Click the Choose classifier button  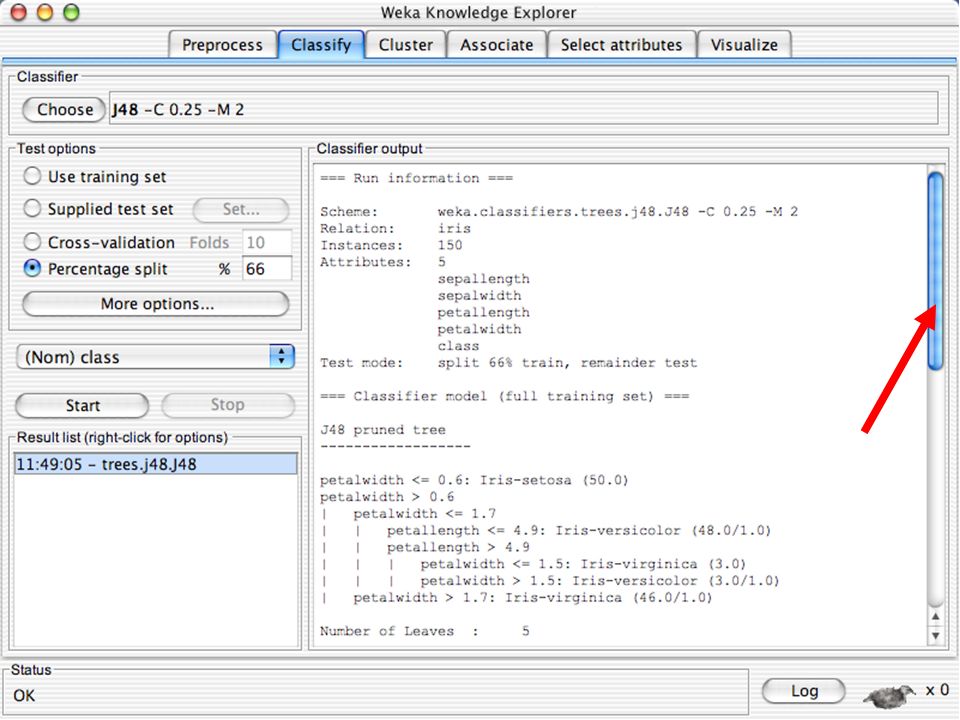click(x=64, y=110)
